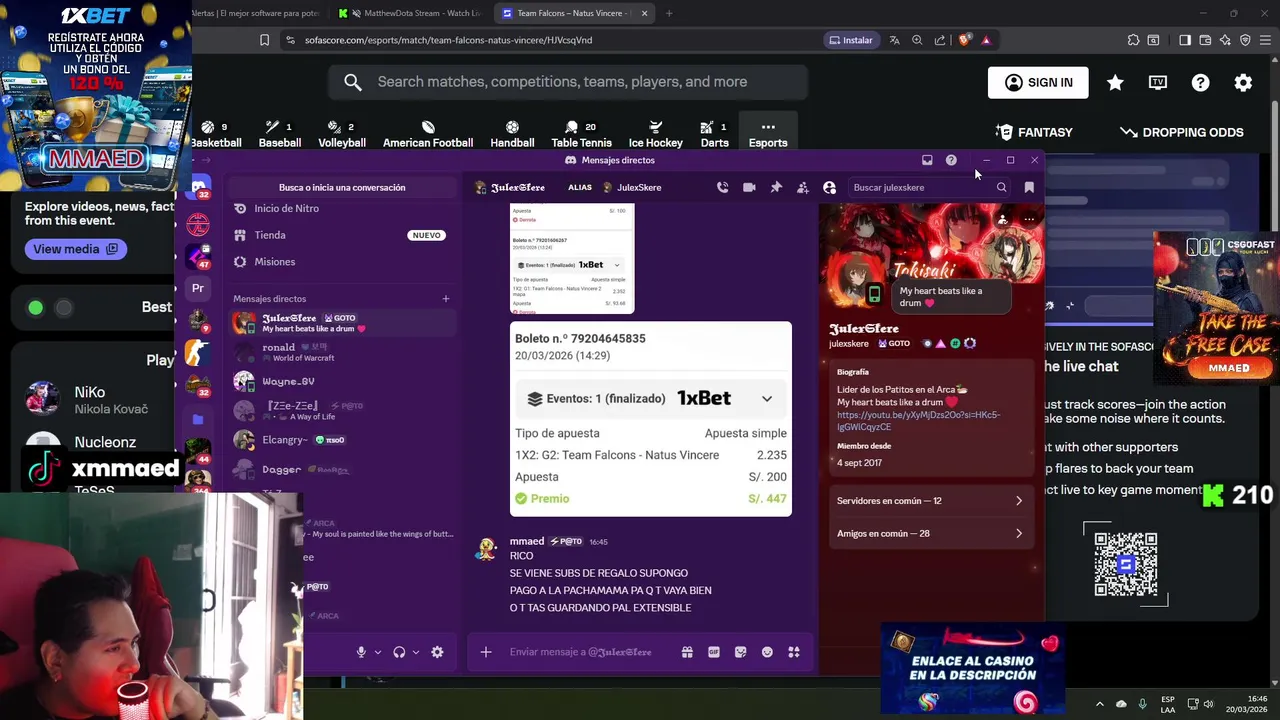Add friends to the DM

pyautogui.click(x=802, y=187)
